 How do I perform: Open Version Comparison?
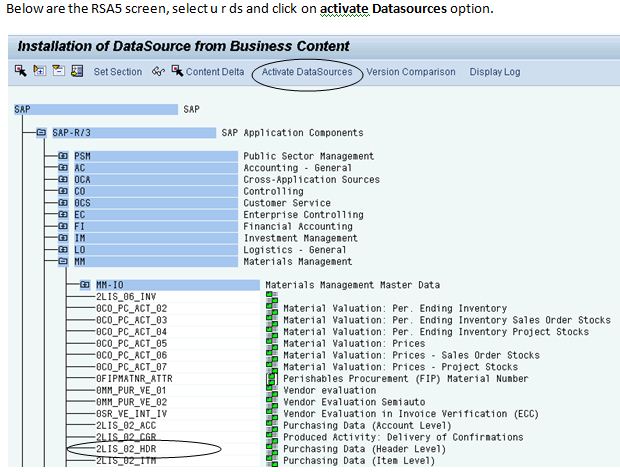pyautogui.click(x=411, y=72)
